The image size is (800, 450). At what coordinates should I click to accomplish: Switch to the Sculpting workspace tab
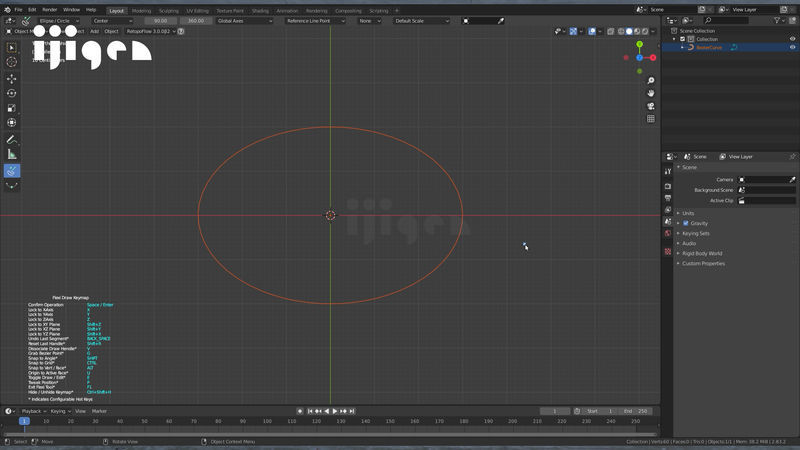168,11
